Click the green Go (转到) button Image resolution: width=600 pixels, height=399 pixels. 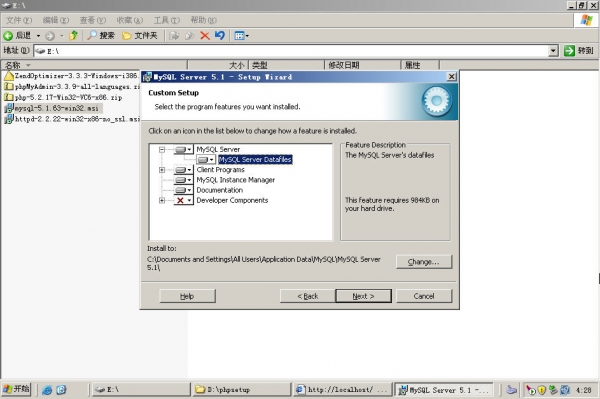[x=578, y=50]
